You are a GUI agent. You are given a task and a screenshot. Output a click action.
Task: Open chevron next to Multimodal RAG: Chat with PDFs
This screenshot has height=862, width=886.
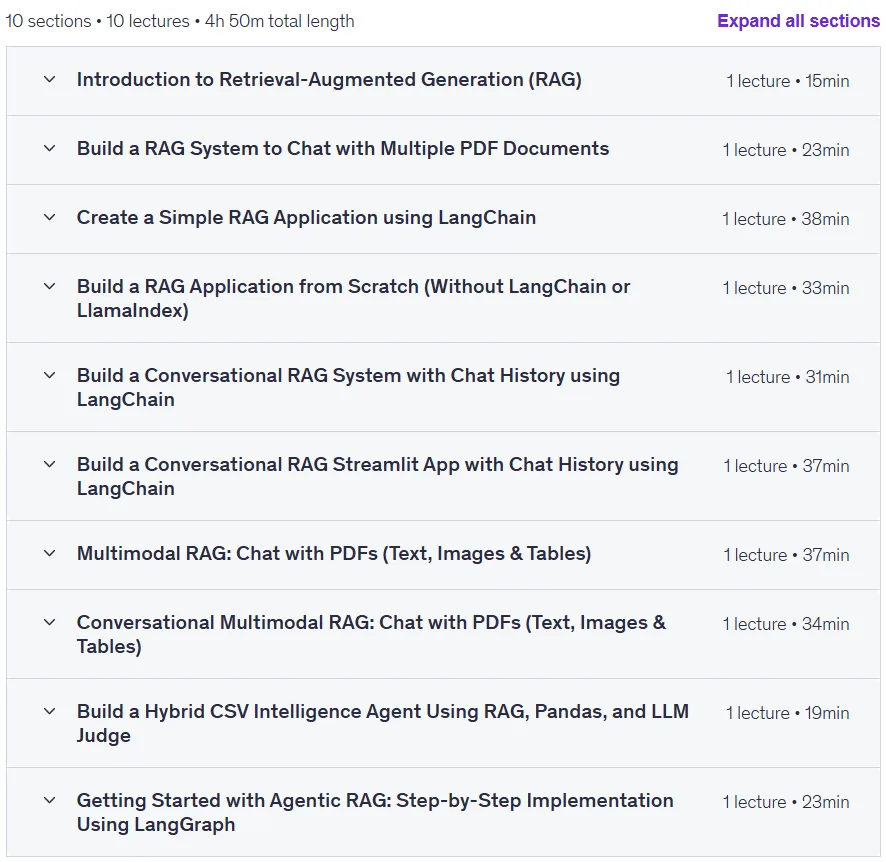pos(50,554)
